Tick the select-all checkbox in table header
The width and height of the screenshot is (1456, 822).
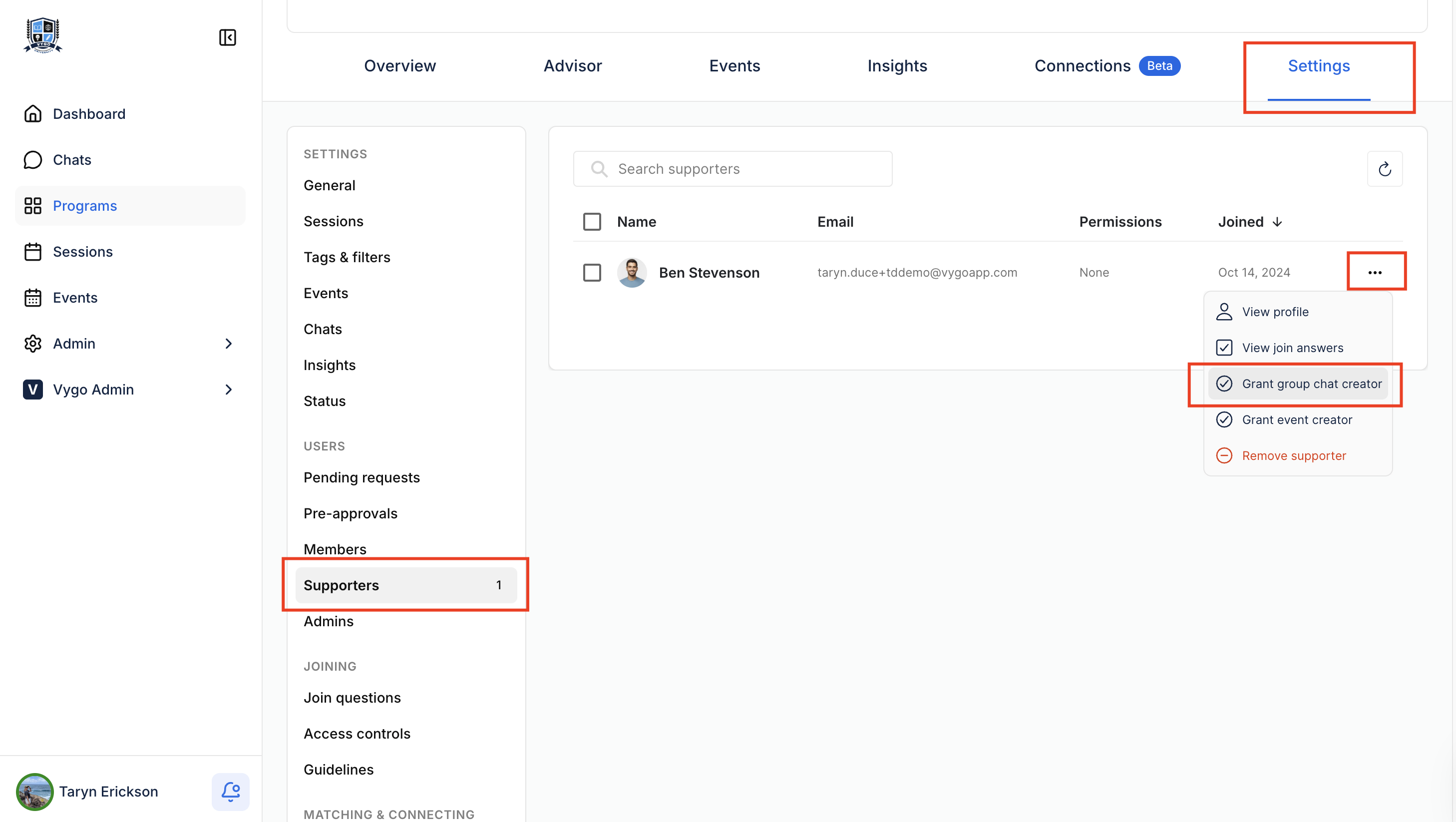pyautogui.click(x=592, y=222)
